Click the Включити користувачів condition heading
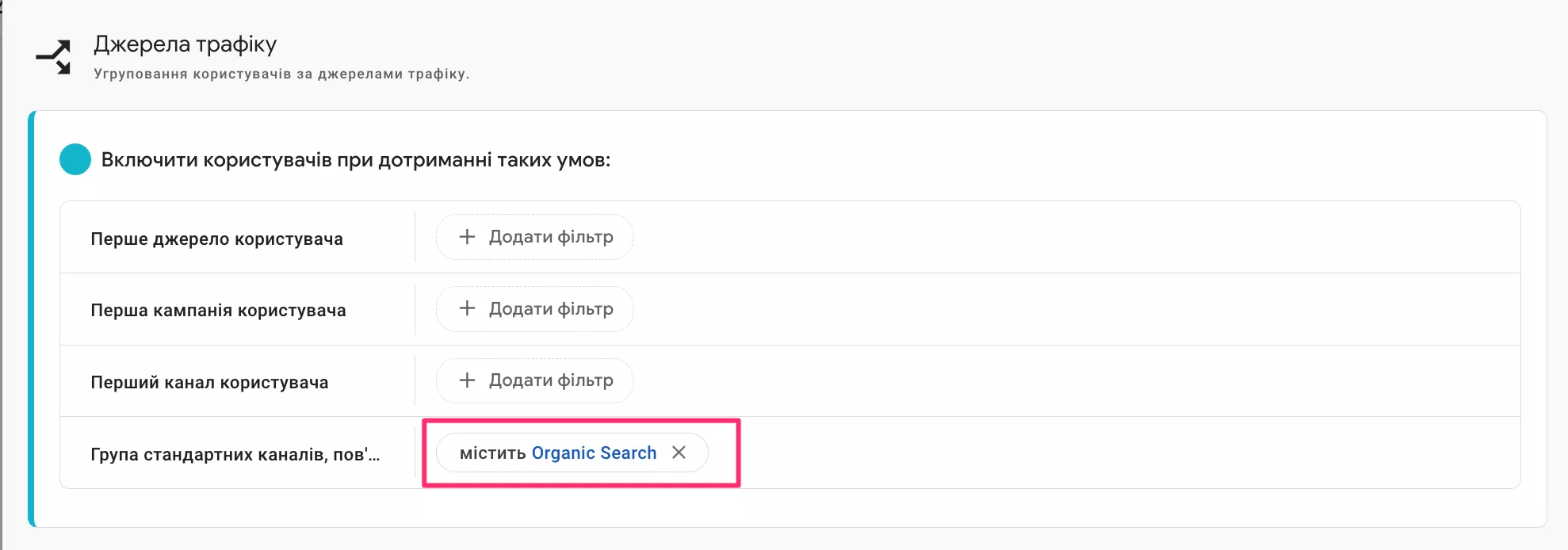The height and width of the screenshot is (550, 1568). tap(355, 160)
